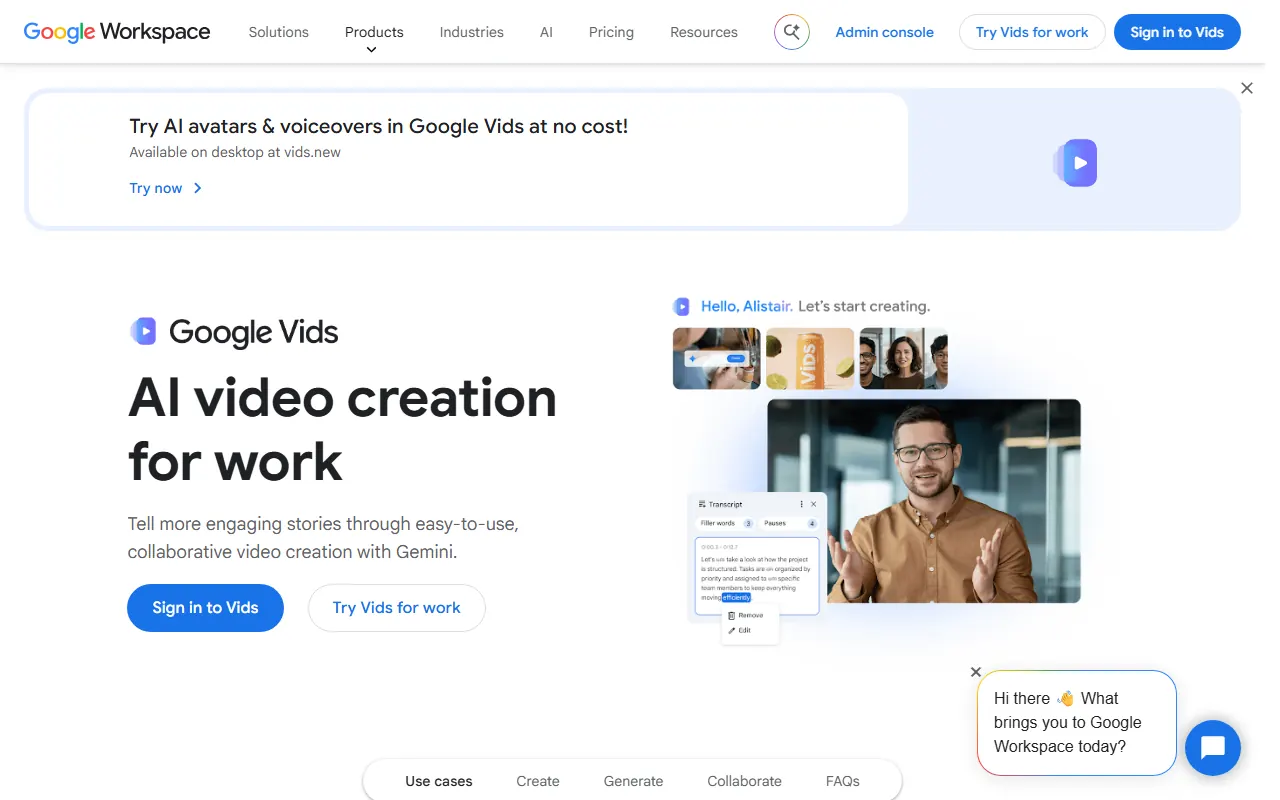Click Vids icon beside Hello, Alistair

[x=682, y=307]
